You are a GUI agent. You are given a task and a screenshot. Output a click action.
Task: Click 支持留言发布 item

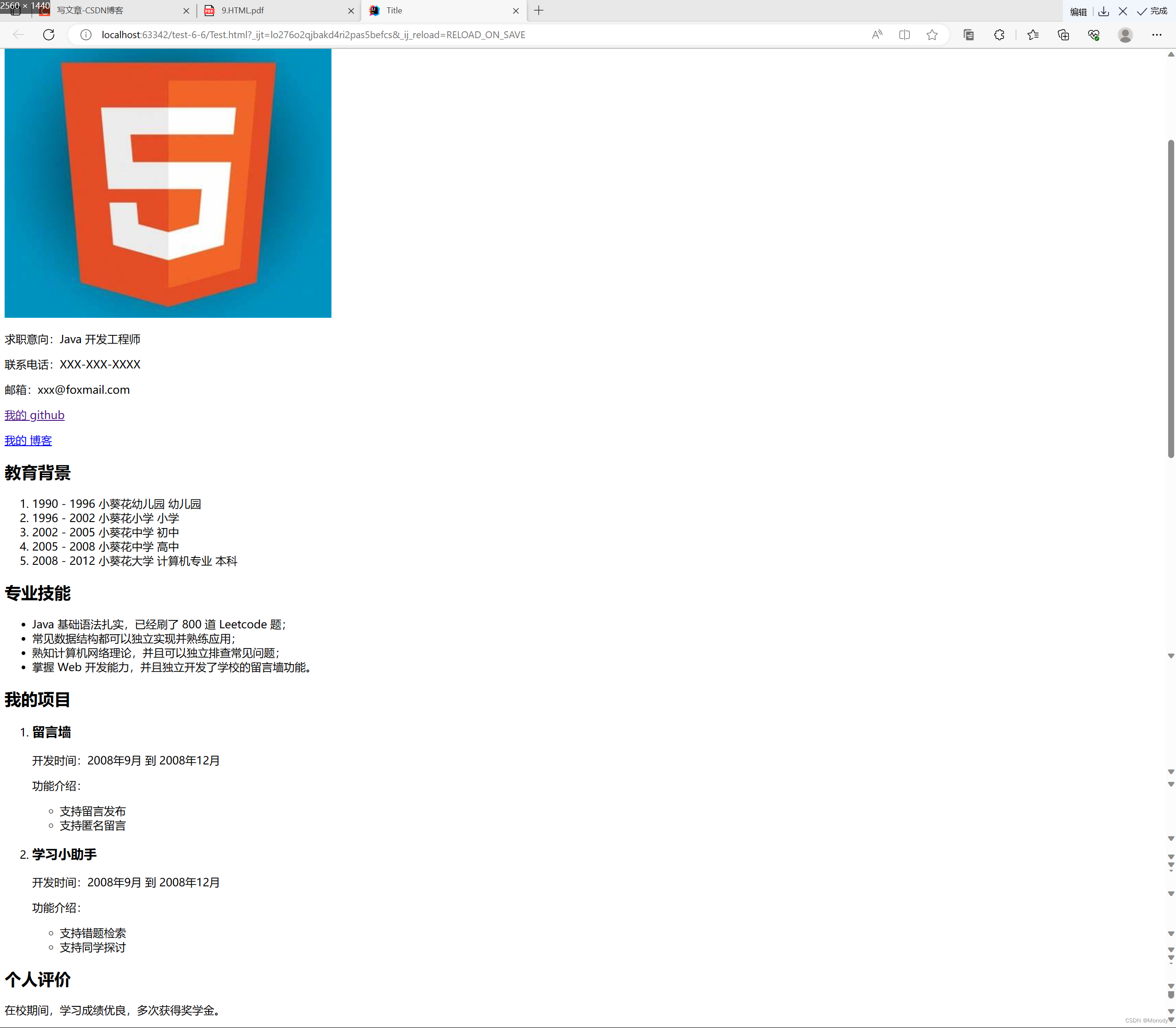click(x=93, y=811)
